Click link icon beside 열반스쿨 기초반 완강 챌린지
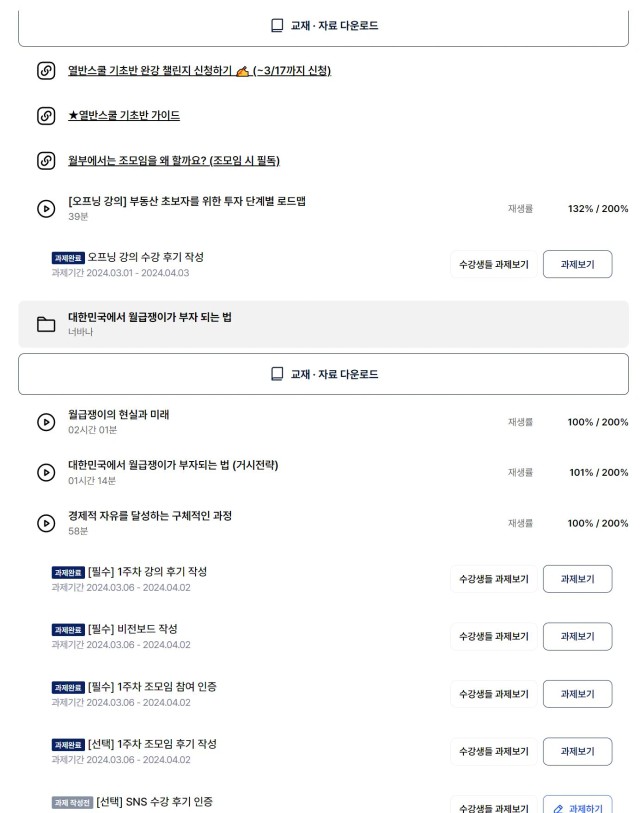The image size is (640, 813). pos(46,71)
